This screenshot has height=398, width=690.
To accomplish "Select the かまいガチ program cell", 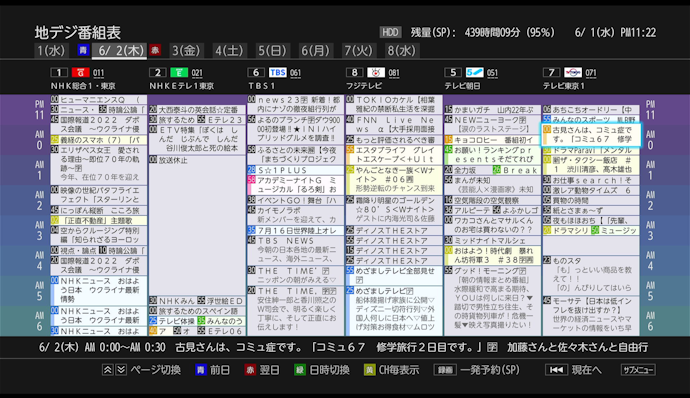I will [x=492, y=110].
